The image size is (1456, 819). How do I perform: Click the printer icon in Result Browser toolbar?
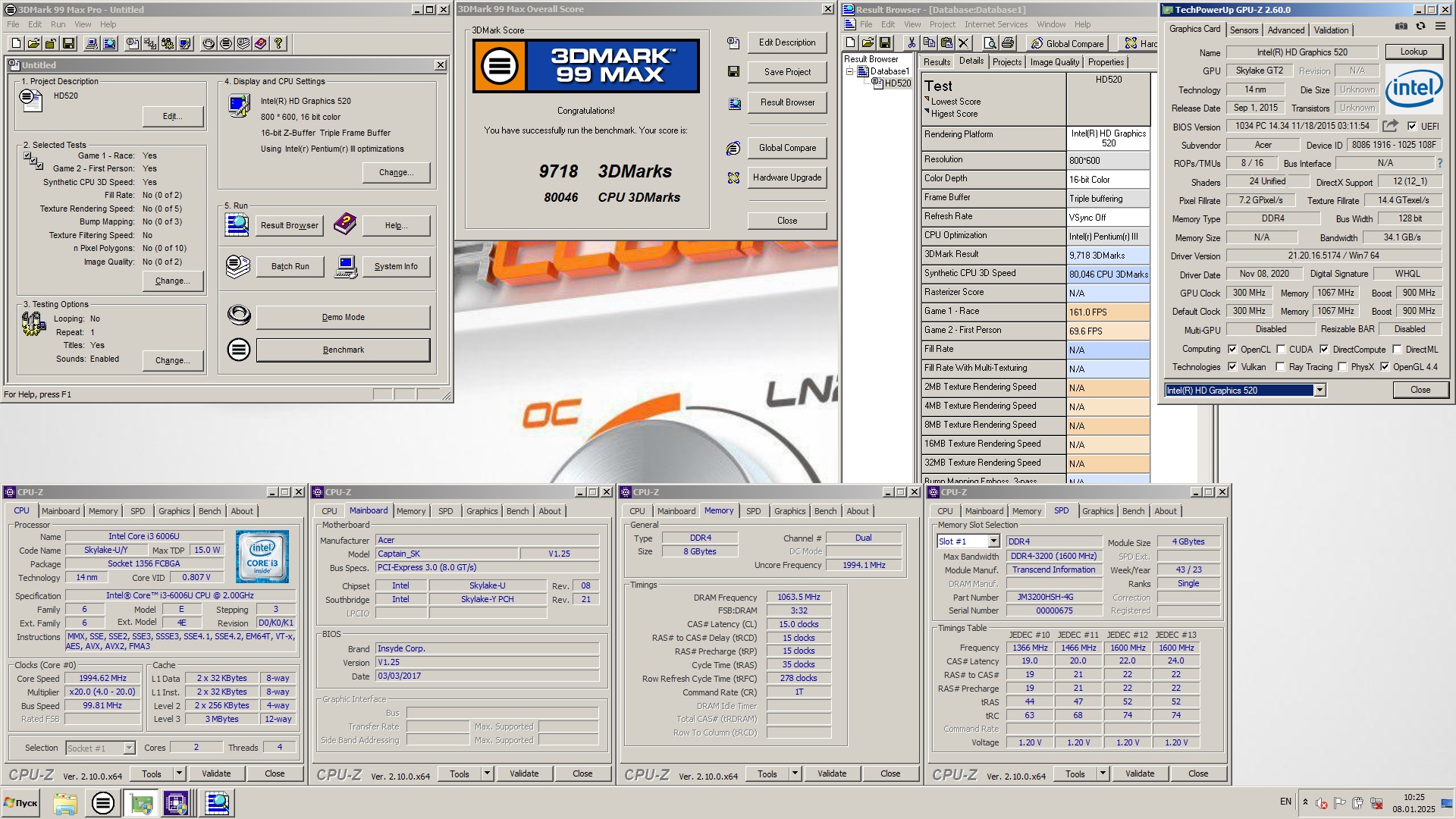1008,43
